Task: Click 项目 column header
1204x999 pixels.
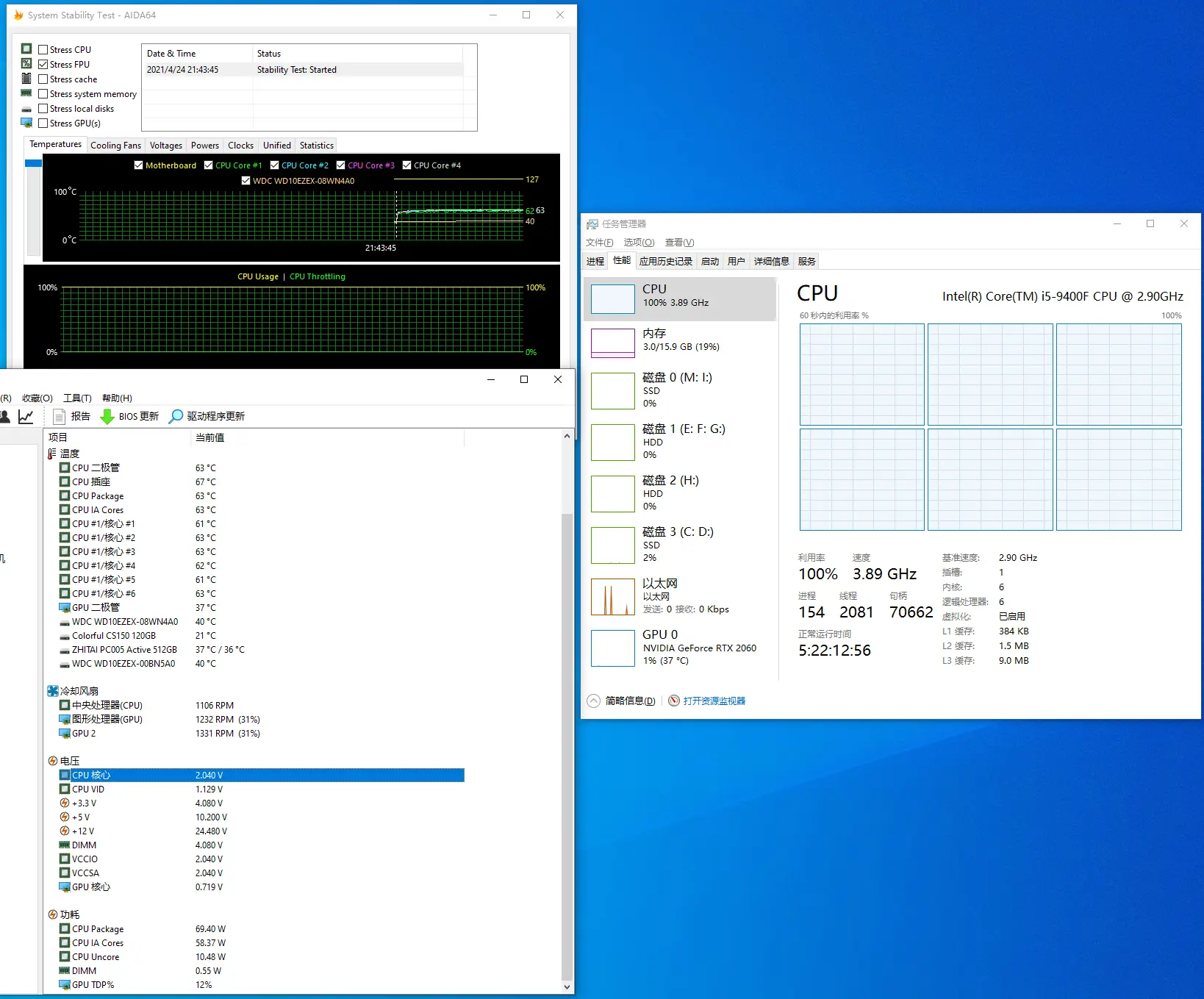Action: tap(118, 437)
